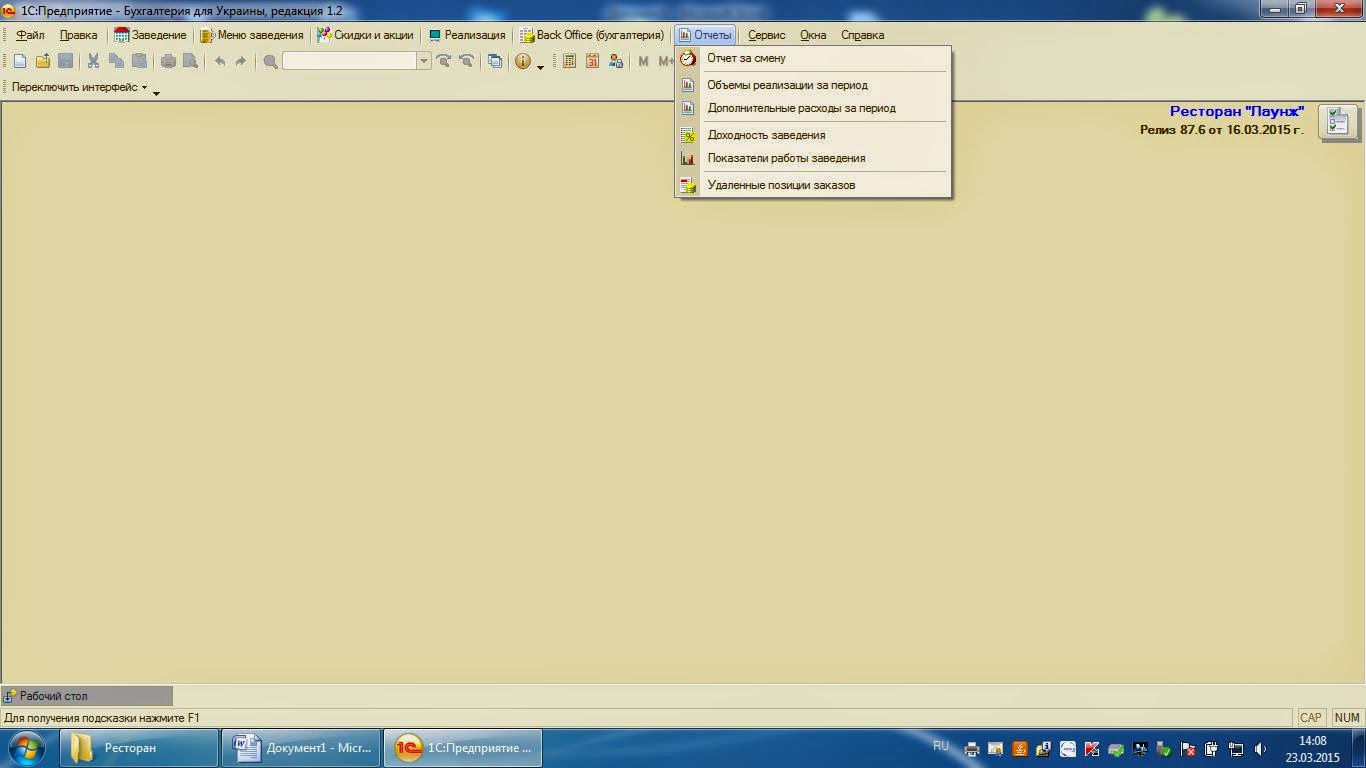The image size is (1366, 768).
Task: Click the RU language indicator
Action: pos(941,746)
